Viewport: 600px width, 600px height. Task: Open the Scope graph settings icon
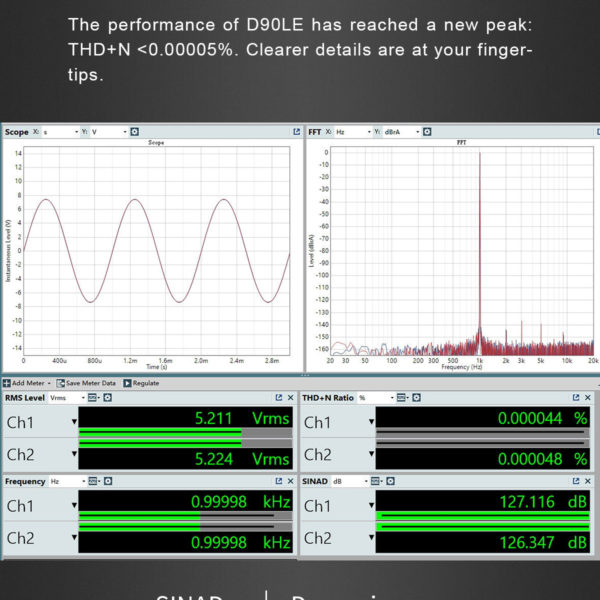[134, 132]
